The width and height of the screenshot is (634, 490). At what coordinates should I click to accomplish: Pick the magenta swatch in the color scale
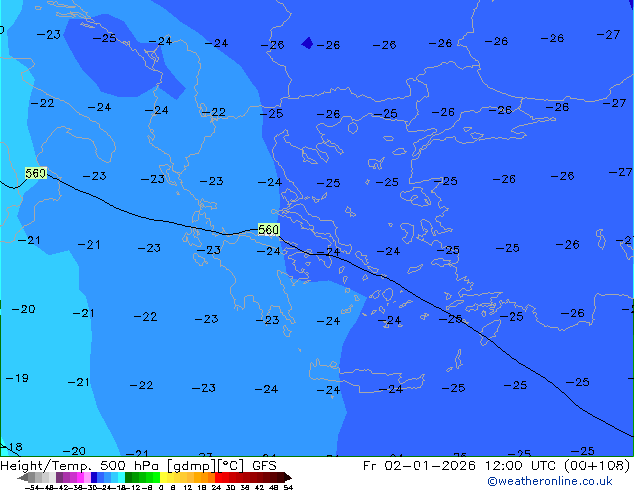80,477
